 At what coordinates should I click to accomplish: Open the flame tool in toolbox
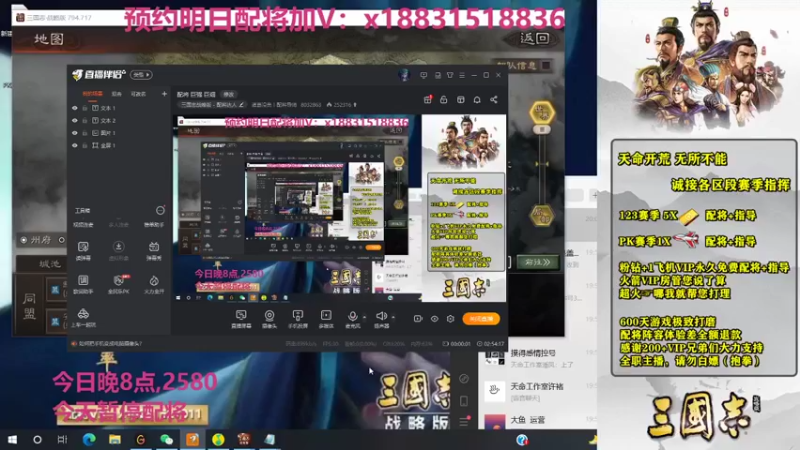pos(154,285)
